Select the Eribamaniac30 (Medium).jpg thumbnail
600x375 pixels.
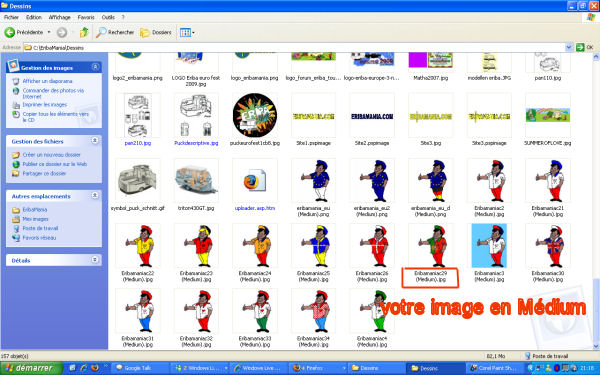coord(548,246)
